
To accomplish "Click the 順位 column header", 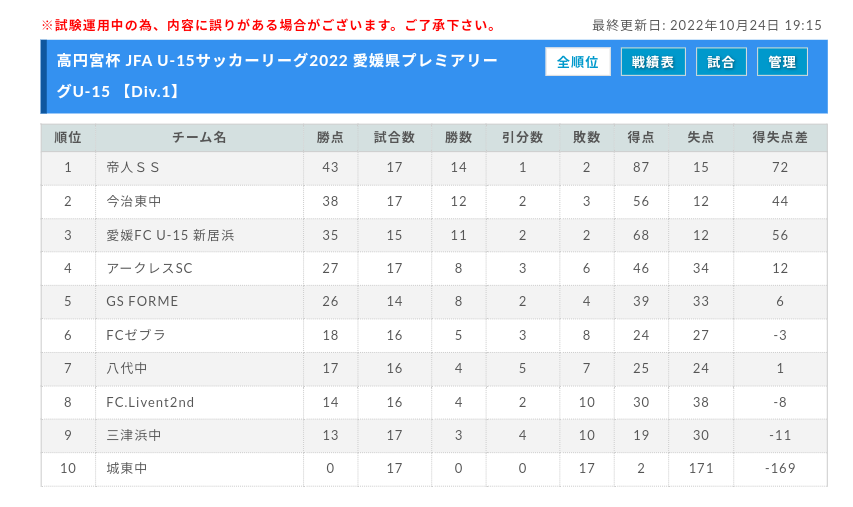I will pyautogui.click(x=68, y=137).
